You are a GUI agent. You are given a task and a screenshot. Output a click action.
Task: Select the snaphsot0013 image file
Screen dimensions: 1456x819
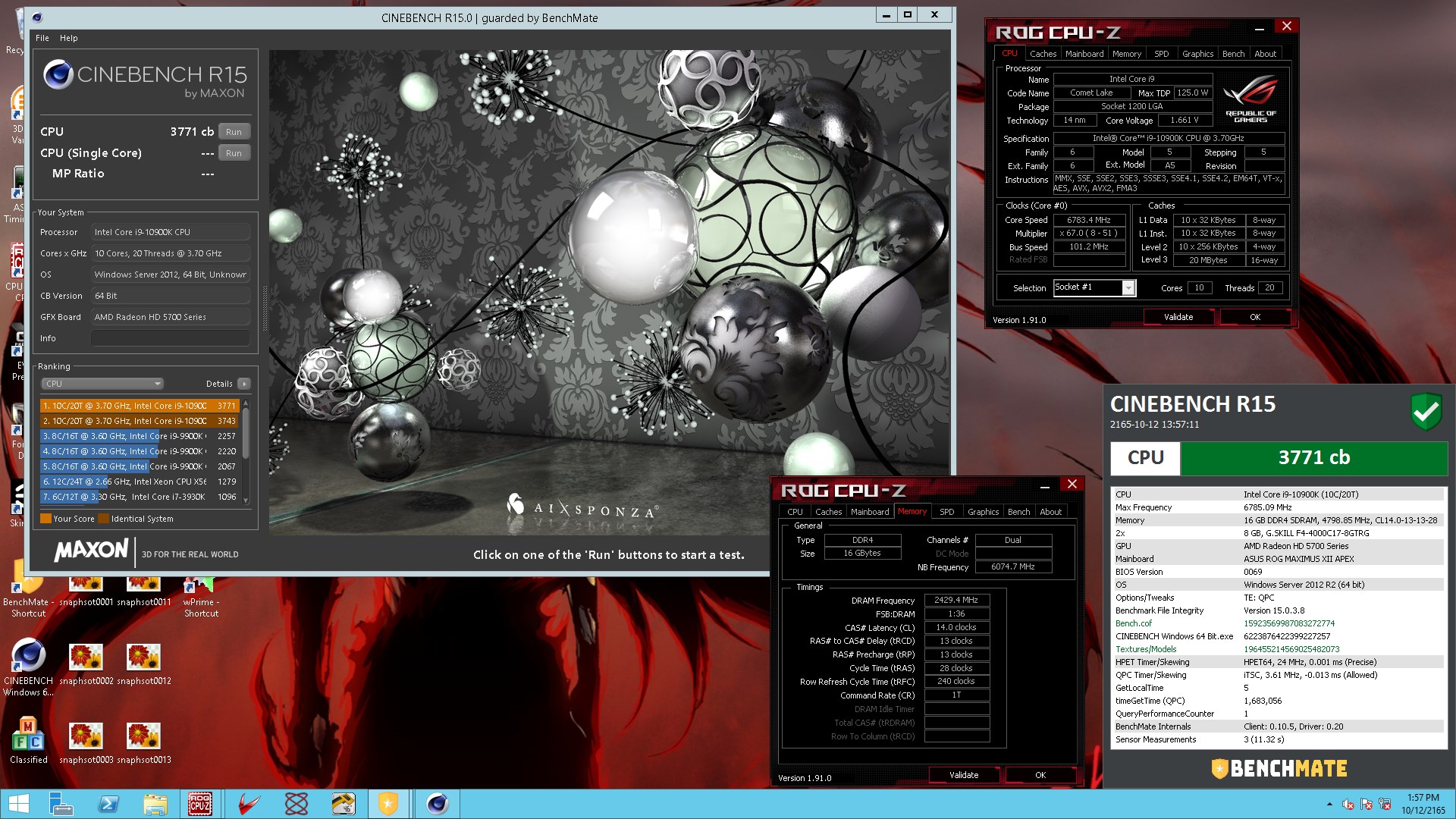[x=143, y=743]
